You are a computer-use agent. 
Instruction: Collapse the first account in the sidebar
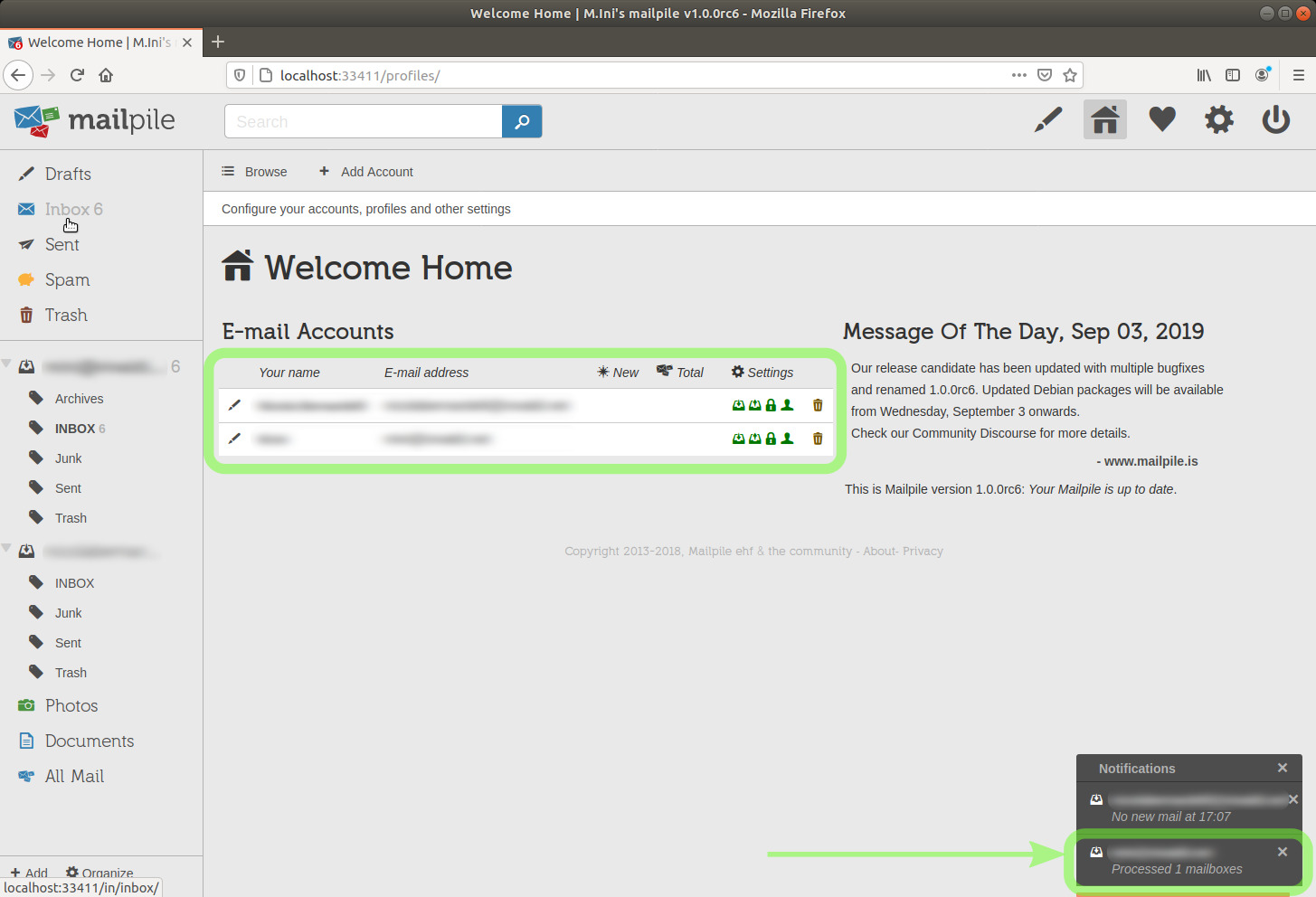pyautogui.click(x=6, y=364)
